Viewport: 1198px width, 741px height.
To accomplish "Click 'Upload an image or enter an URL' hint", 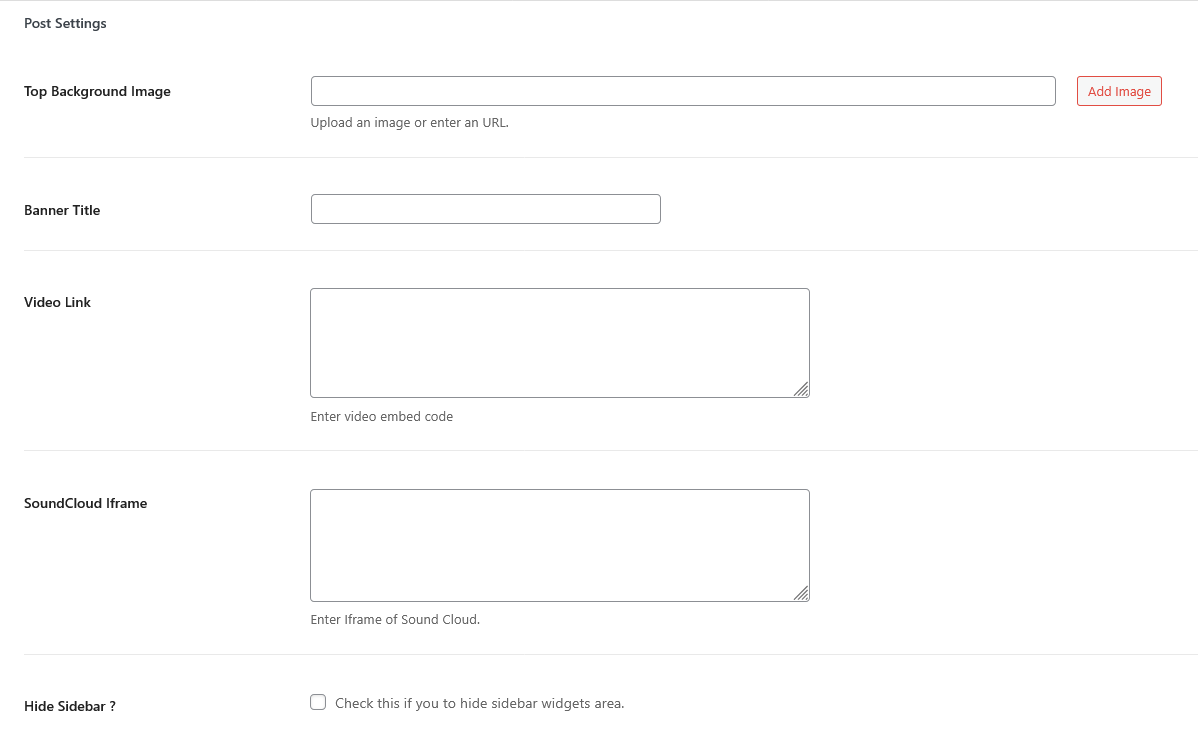I will pyautogui.click(x=409, y=123).
